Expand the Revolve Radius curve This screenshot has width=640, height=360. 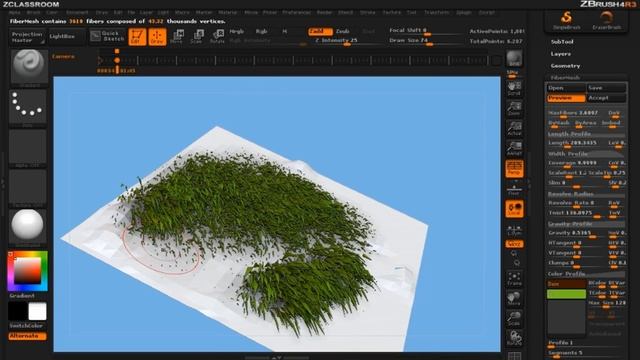coord(586,194)
